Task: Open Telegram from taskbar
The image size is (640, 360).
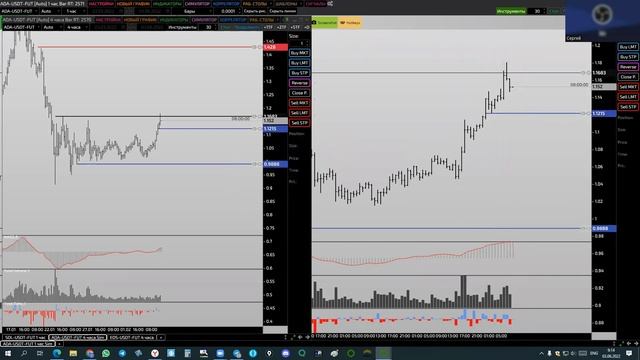Action: (x=122, y=353)
